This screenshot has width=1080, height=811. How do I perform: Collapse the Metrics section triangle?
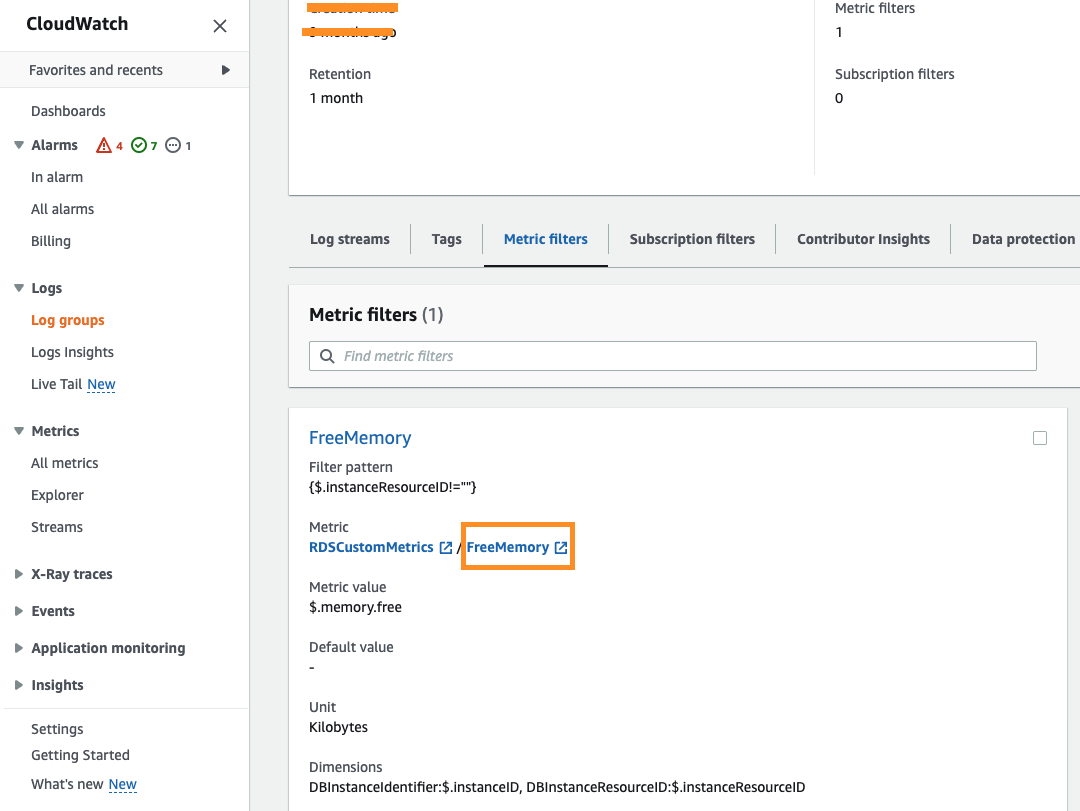(19, 431)
